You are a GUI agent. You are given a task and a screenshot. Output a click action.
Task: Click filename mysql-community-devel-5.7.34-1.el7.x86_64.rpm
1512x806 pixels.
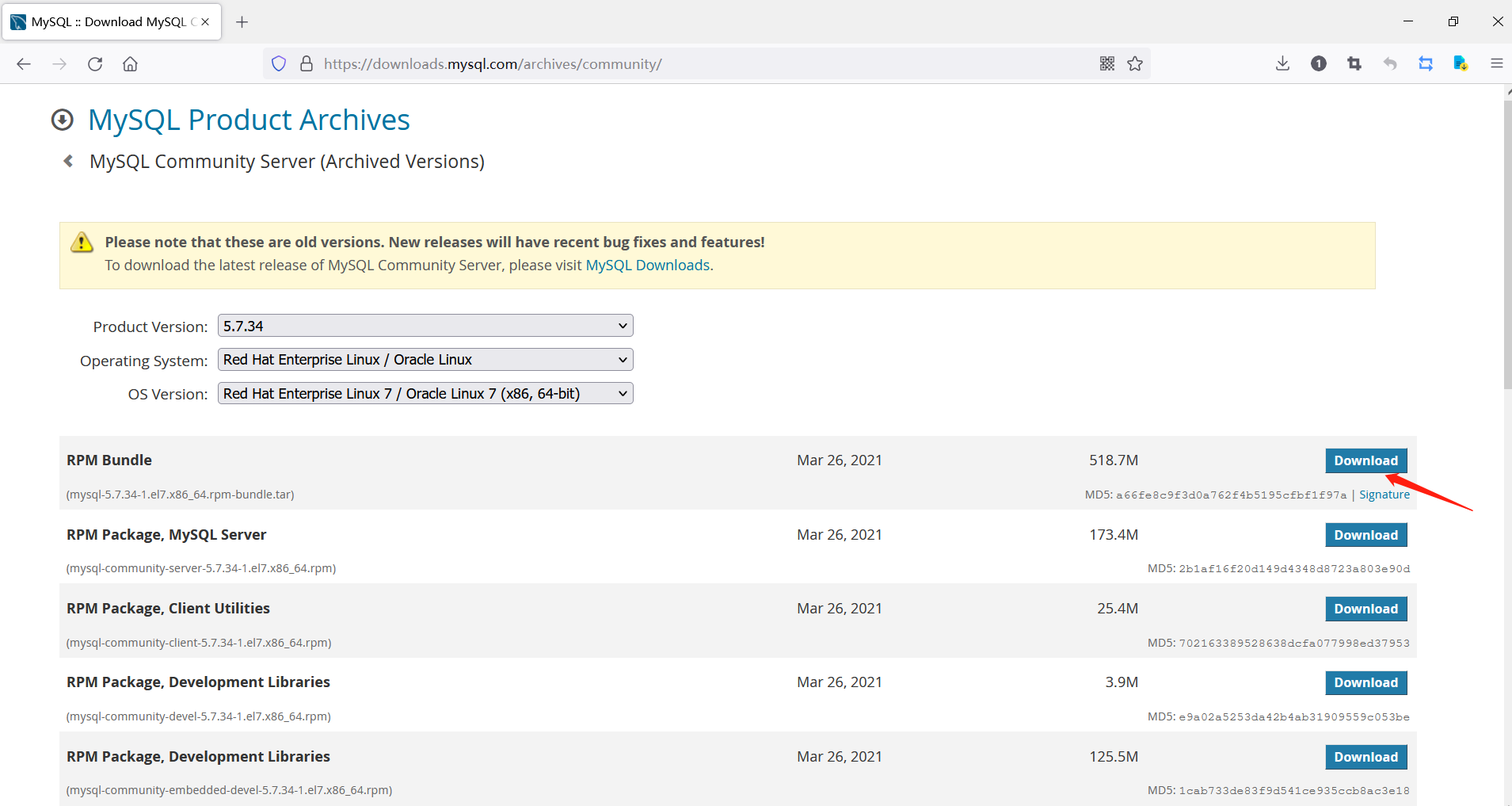pyautogui.click(x=199, y=716)
